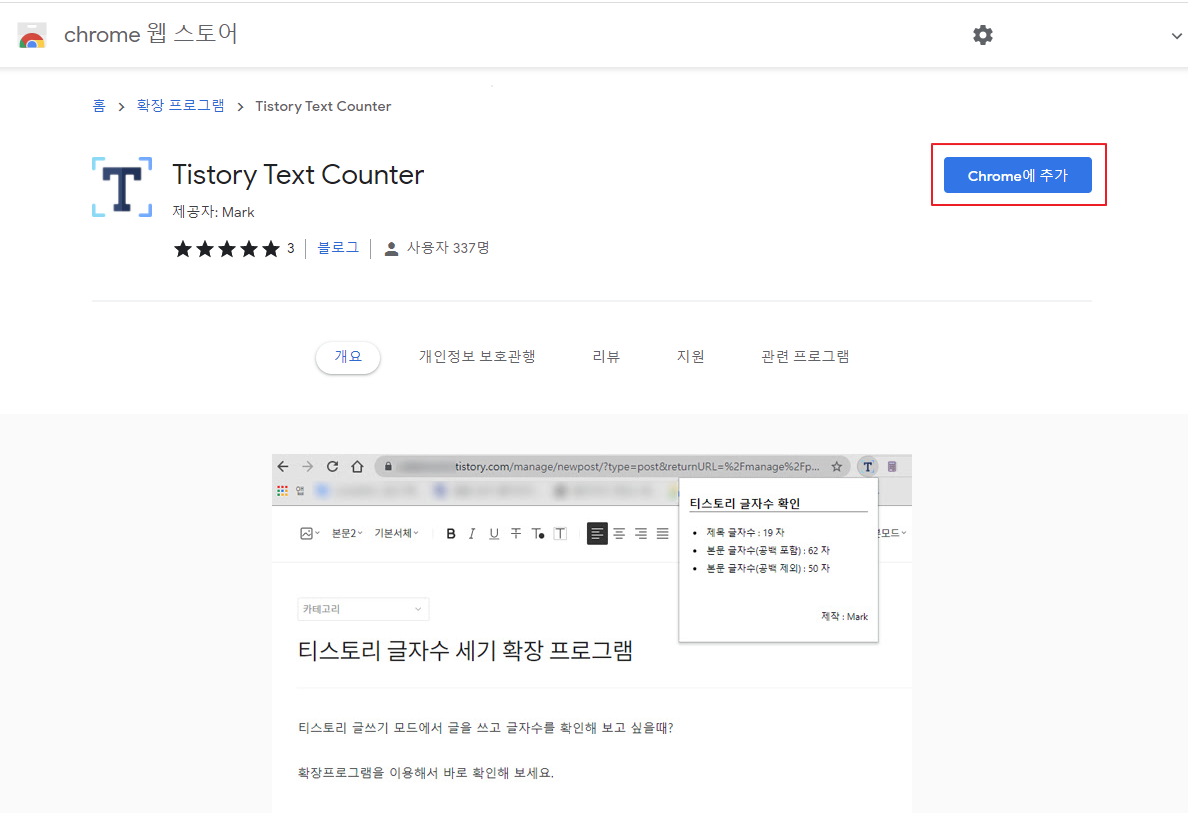Click the justify alignment icon
Viewport: 1188px width, 813px height.
(662, 533)
